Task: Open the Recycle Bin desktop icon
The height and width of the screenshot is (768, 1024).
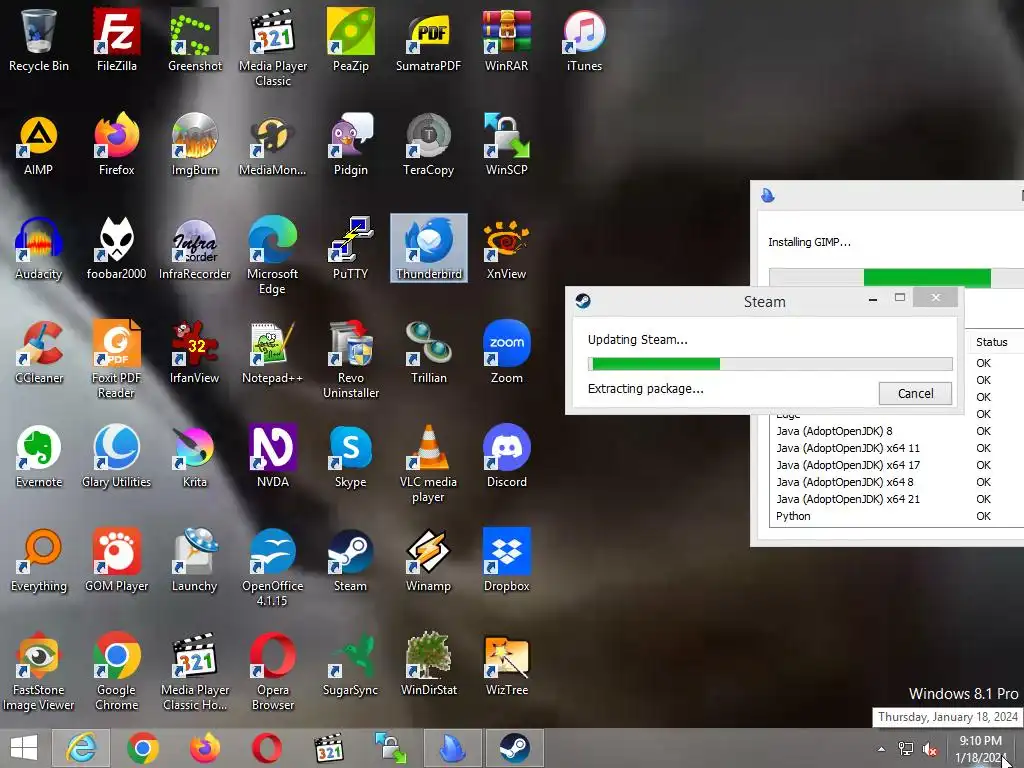Action: [39, 41]
